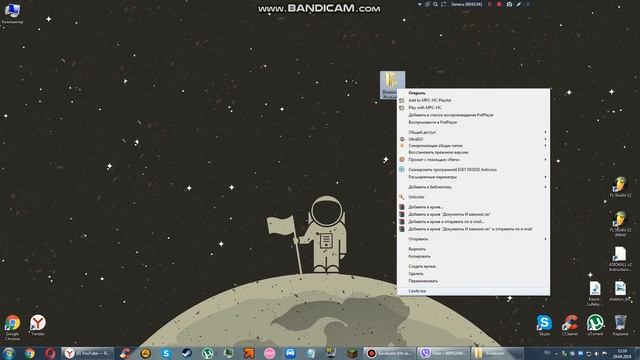Pause recording in Bandicam overlay bar
This screenshot has width=640, height=360.
(489, 4)
